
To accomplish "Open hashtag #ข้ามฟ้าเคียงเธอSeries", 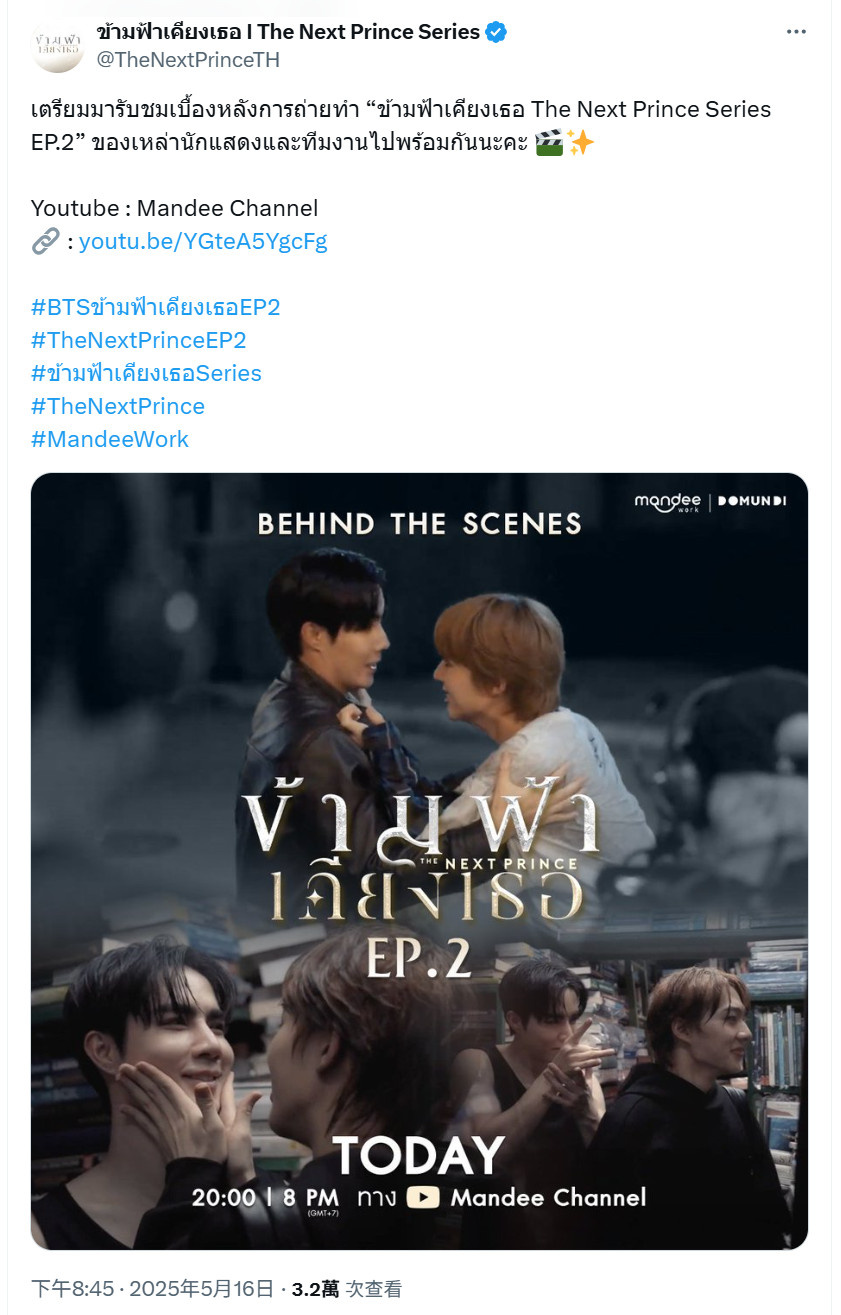I will (146, 373).
